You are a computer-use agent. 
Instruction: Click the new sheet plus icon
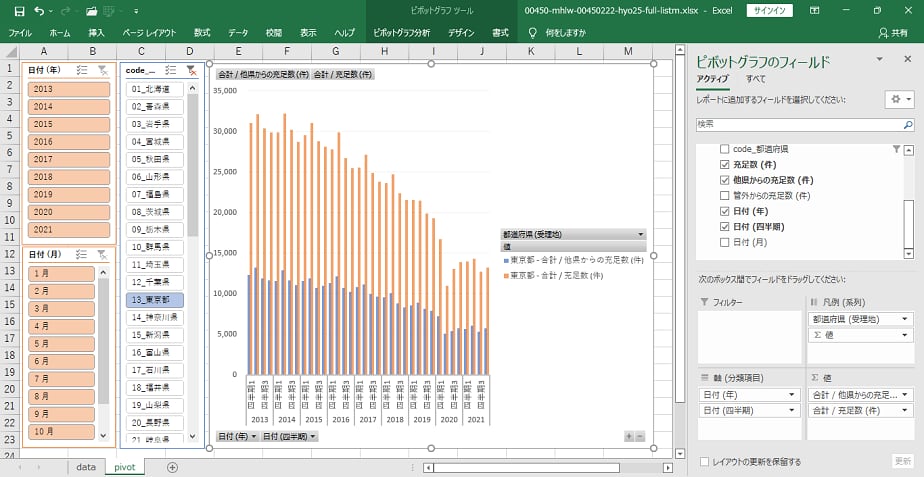(x=172, y=467)
